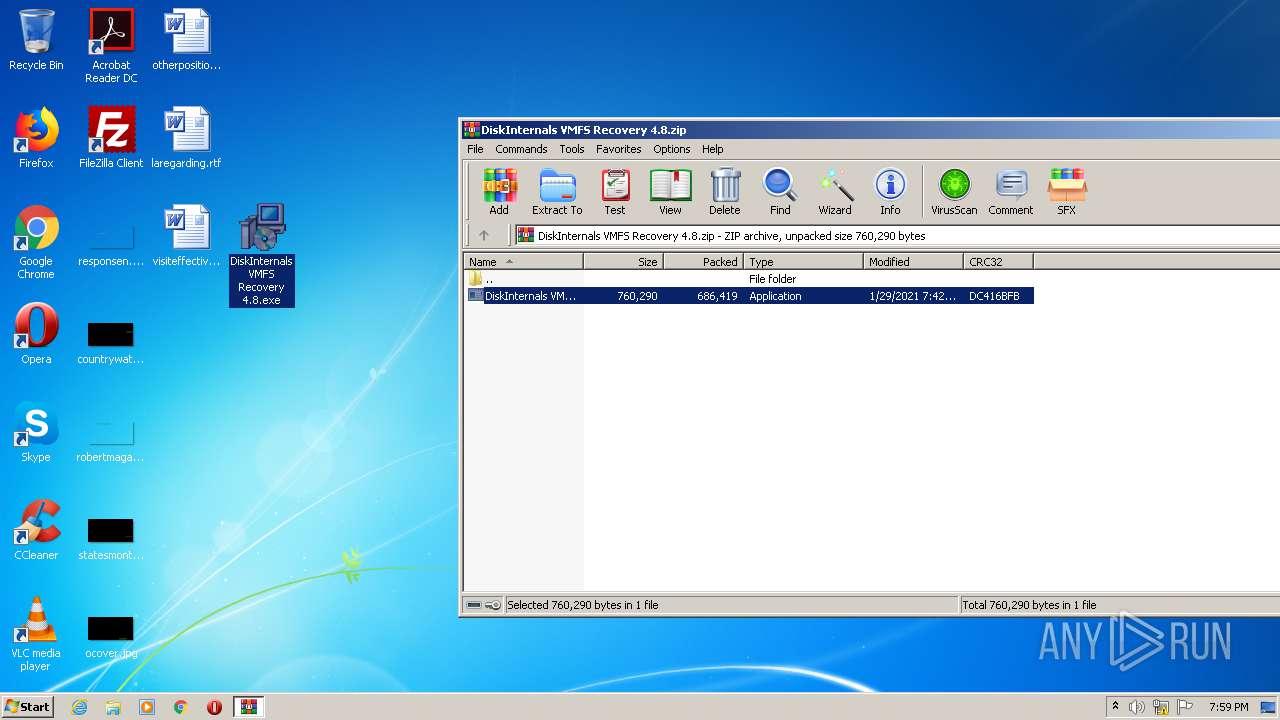Click the Delete toolbar icon

(x=725, y=191)
